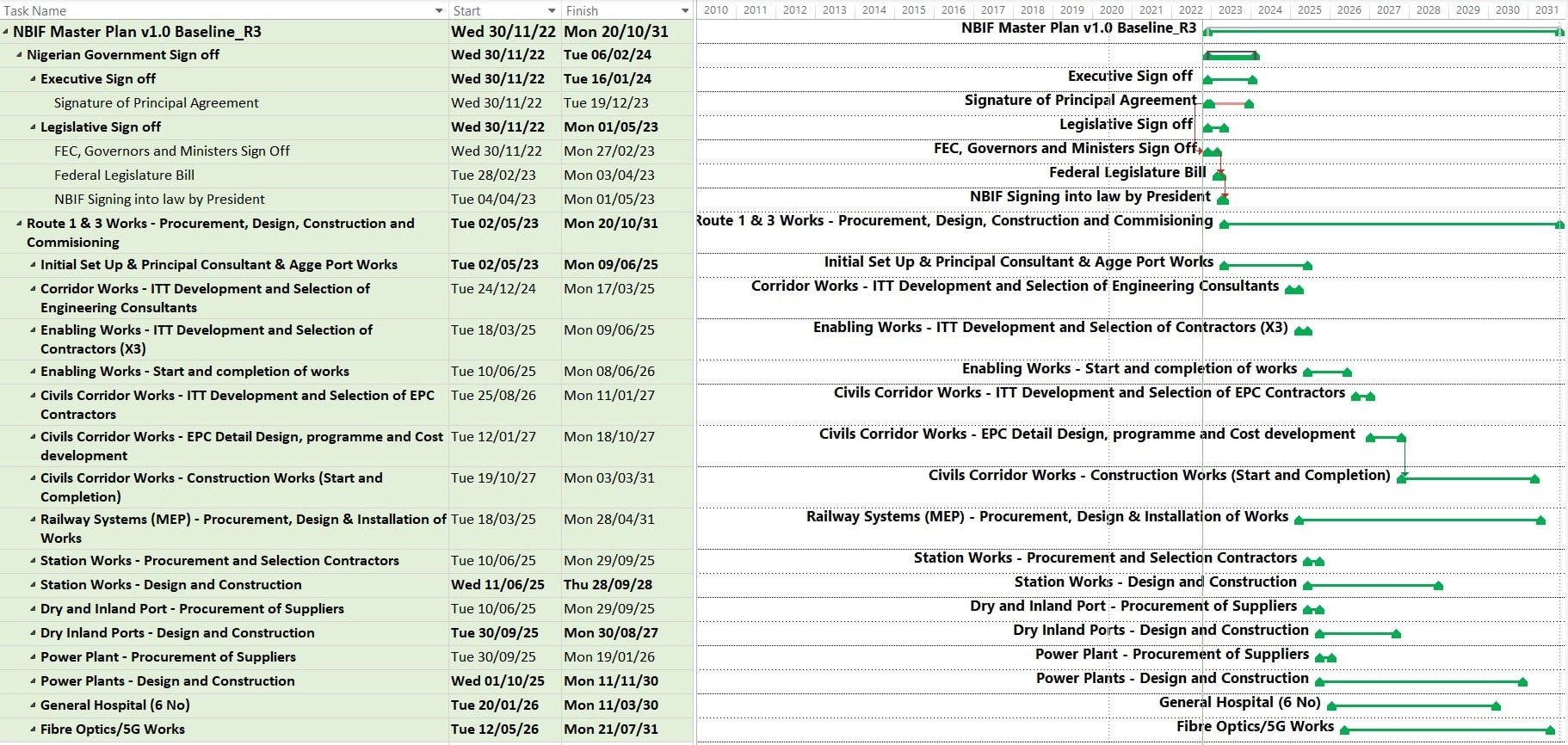Screen dimensions: 1568x745
Task: Open the Task Name column filter dropdown
Action: (x=439, y=11)
